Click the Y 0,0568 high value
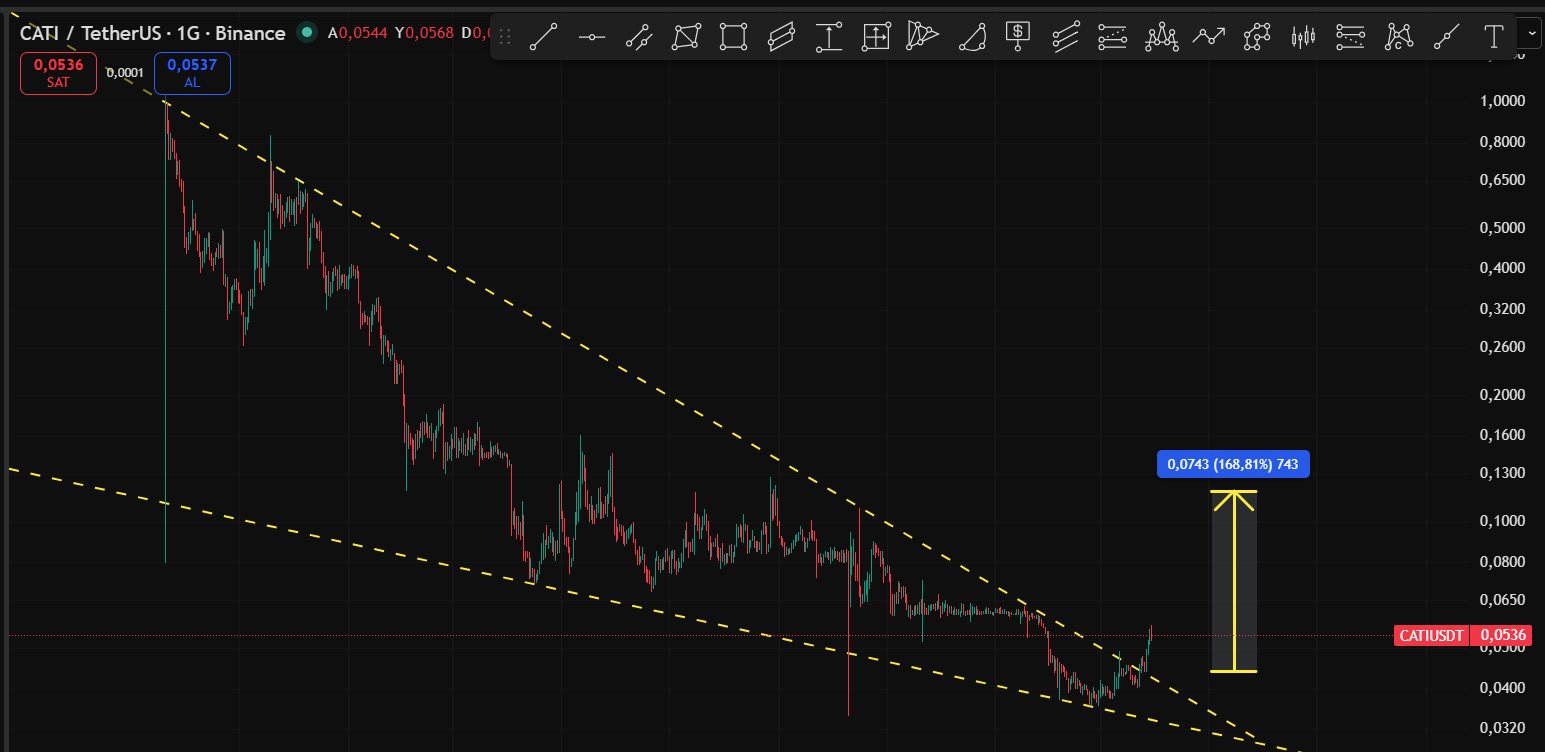The width and height of the screenshot is (1545, 752). pos(425,33)
